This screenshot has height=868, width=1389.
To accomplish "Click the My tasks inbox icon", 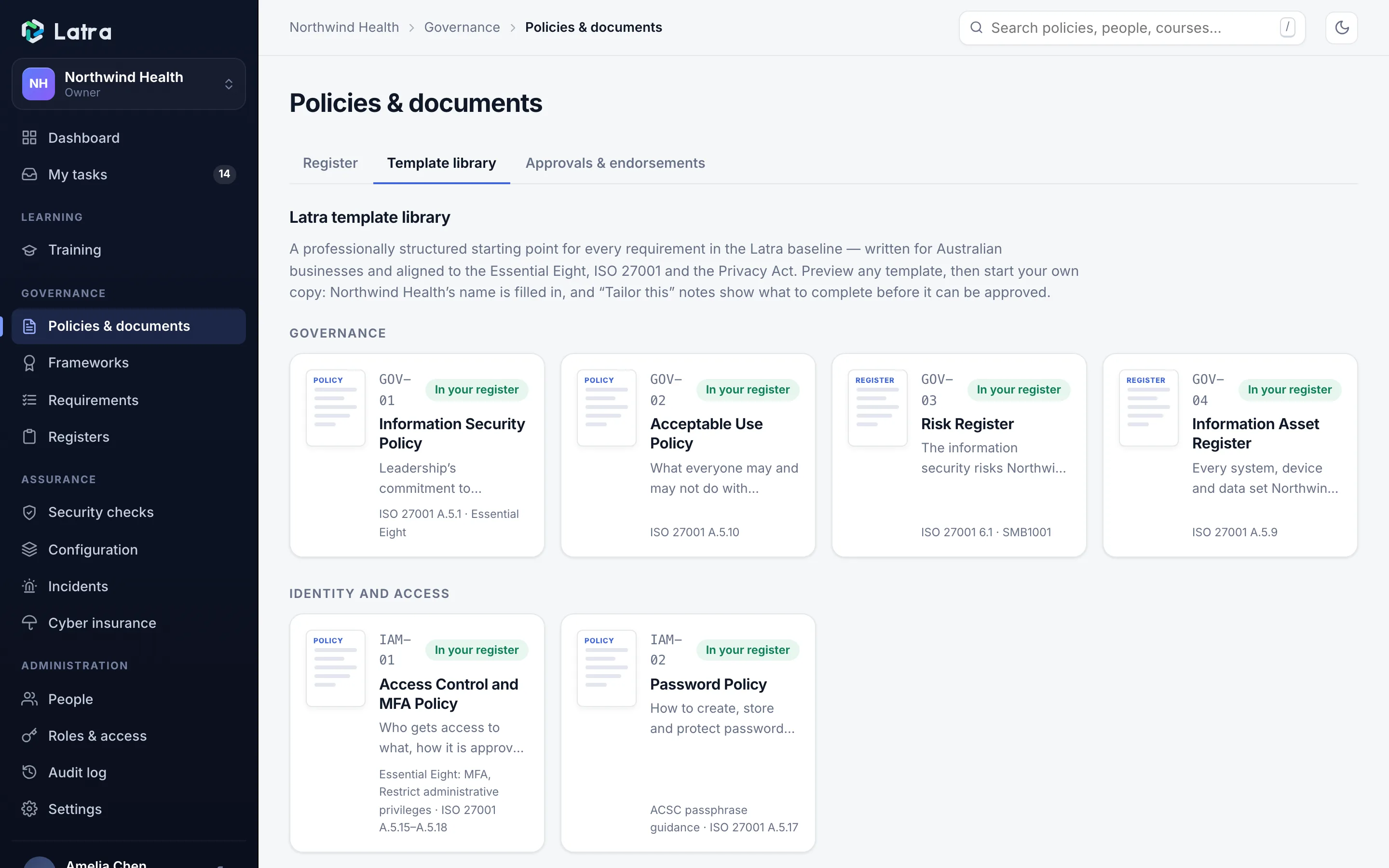I will 29,175.
